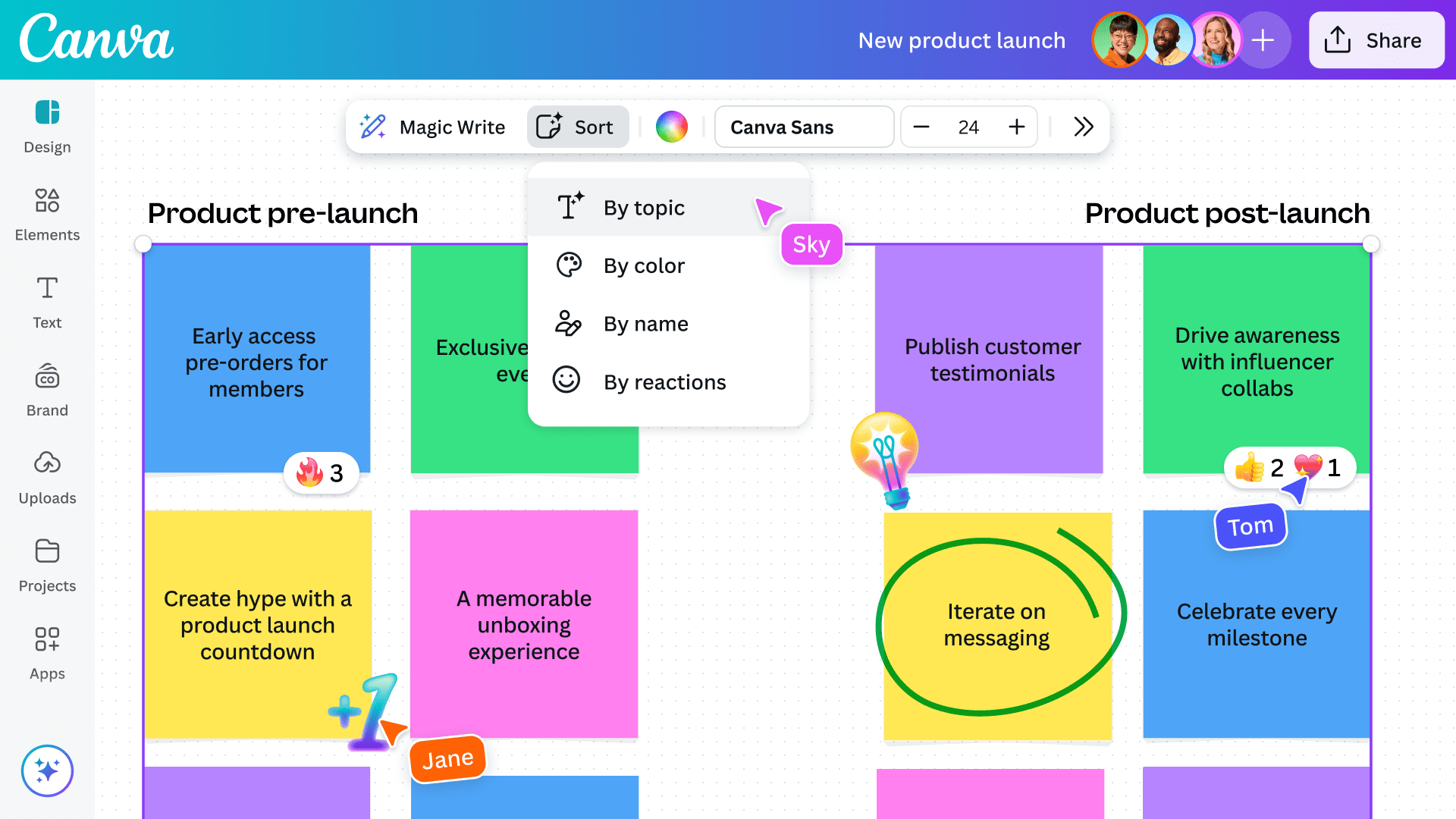
Task: Select 'By reactions' sorting option
Action: point(664,381)
